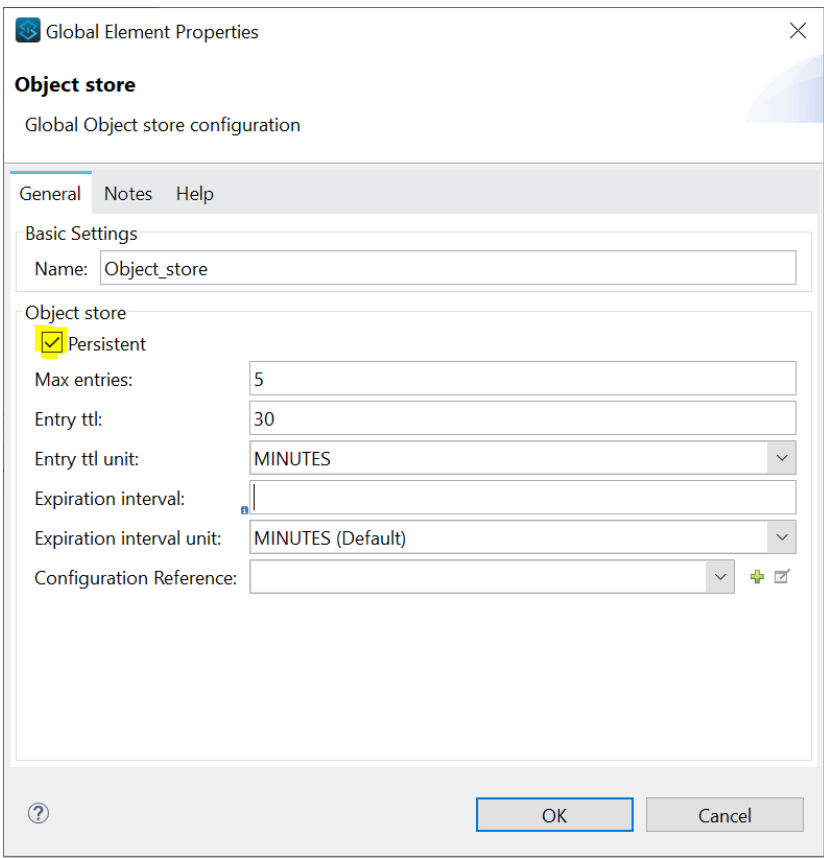Click the help question mark icon

[38, 813]
